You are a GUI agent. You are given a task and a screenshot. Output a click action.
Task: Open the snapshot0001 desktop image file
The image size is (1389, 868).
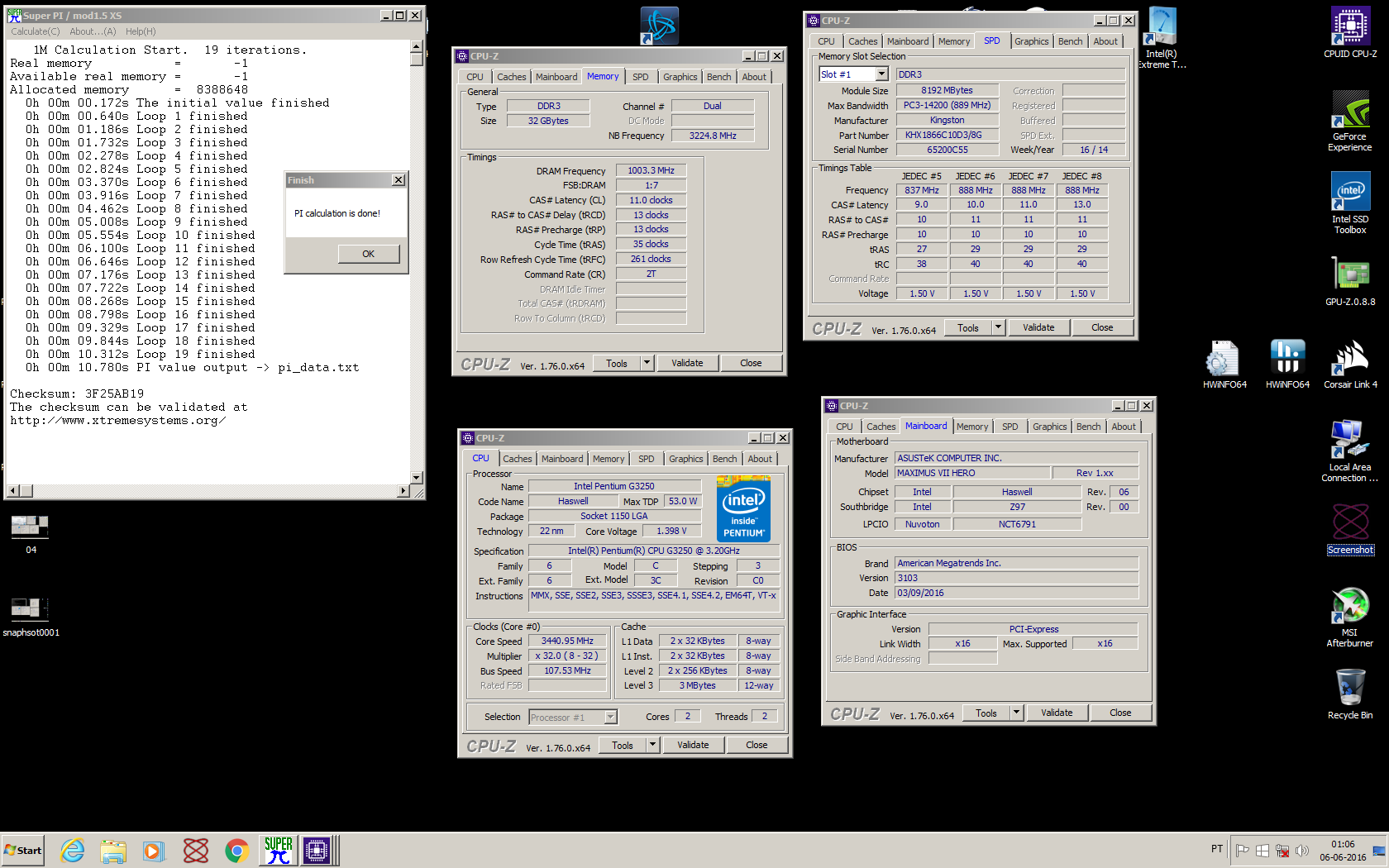(x=31, y=617)
